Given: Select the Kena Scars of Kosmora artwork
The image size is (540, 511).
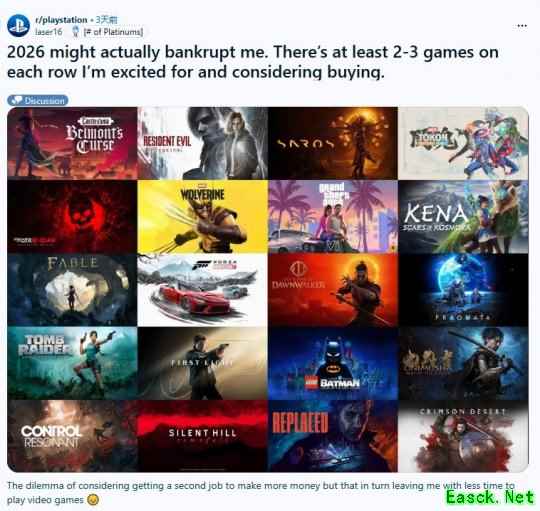Looking at the screenshot, I should point(463,217).
